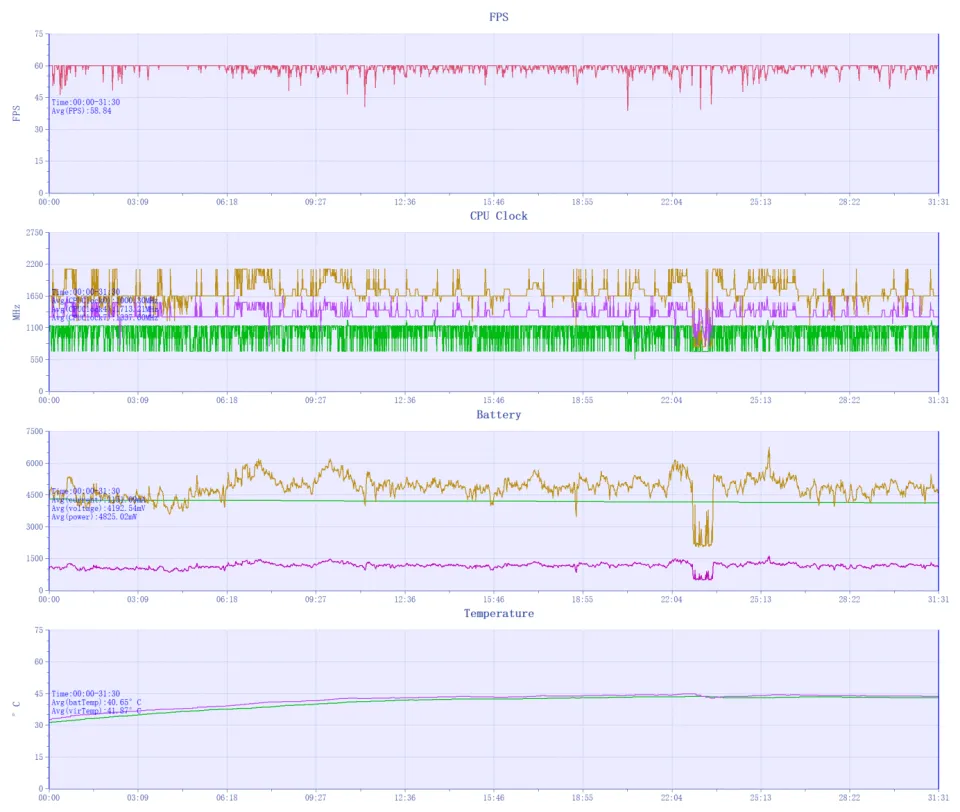Click the MHz y-axis label

pos(16,312)
